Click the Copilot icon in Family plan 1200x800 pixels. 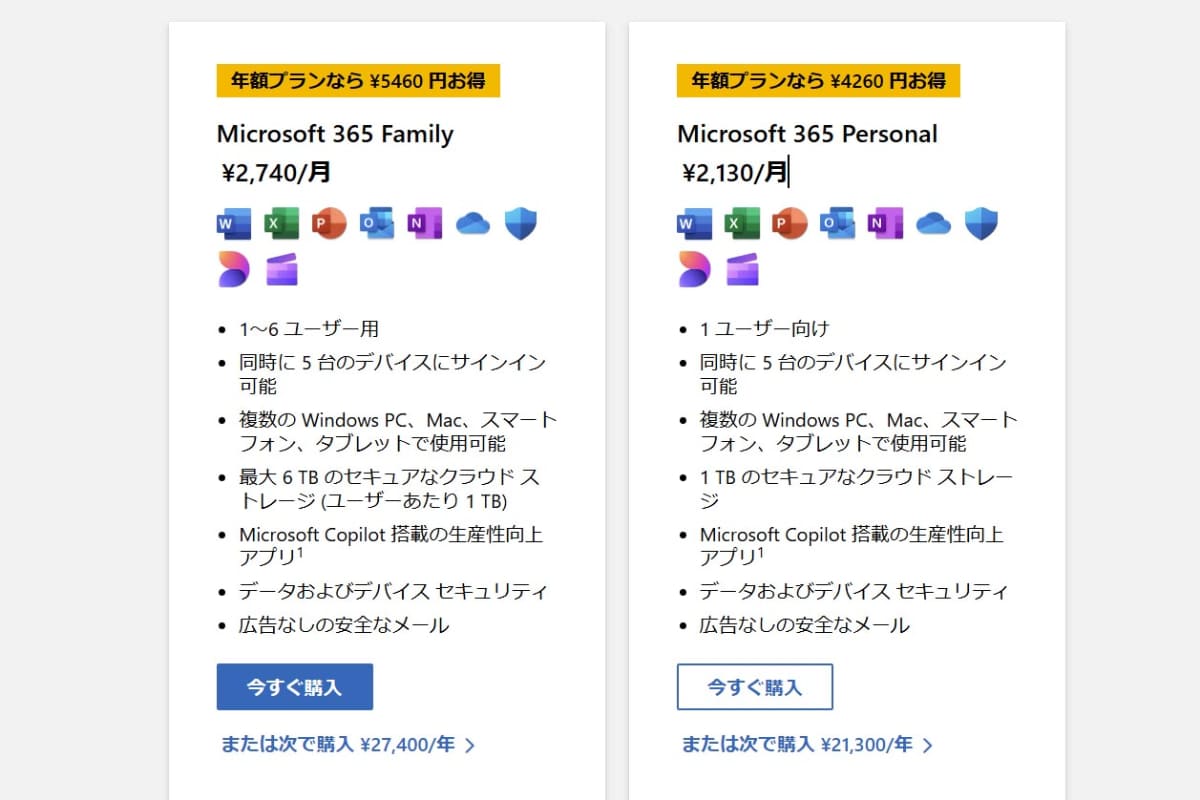pos(234,270)
